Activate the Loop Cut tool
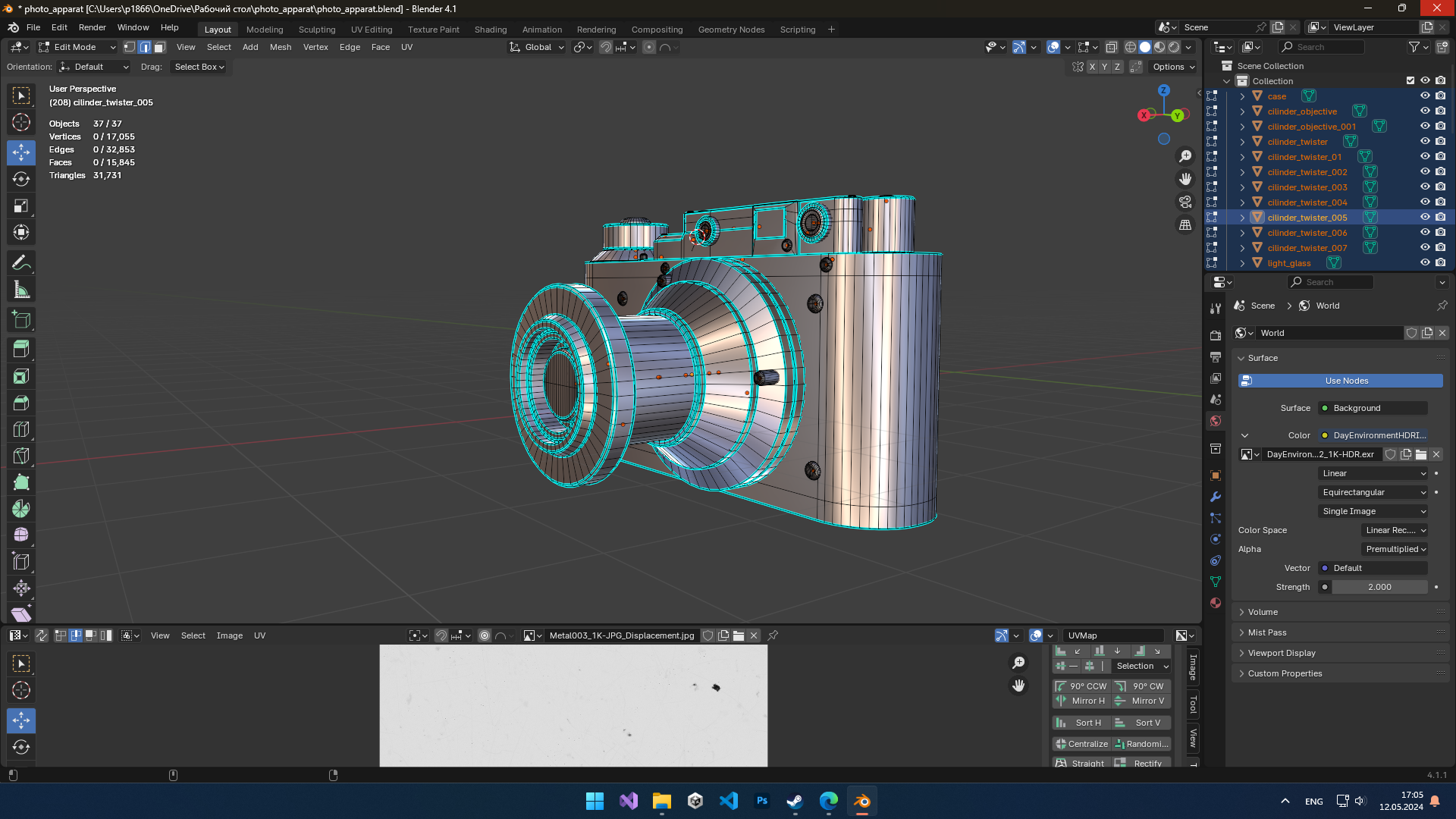This screenshot has width=1456, height=819. tap(21, 430)
